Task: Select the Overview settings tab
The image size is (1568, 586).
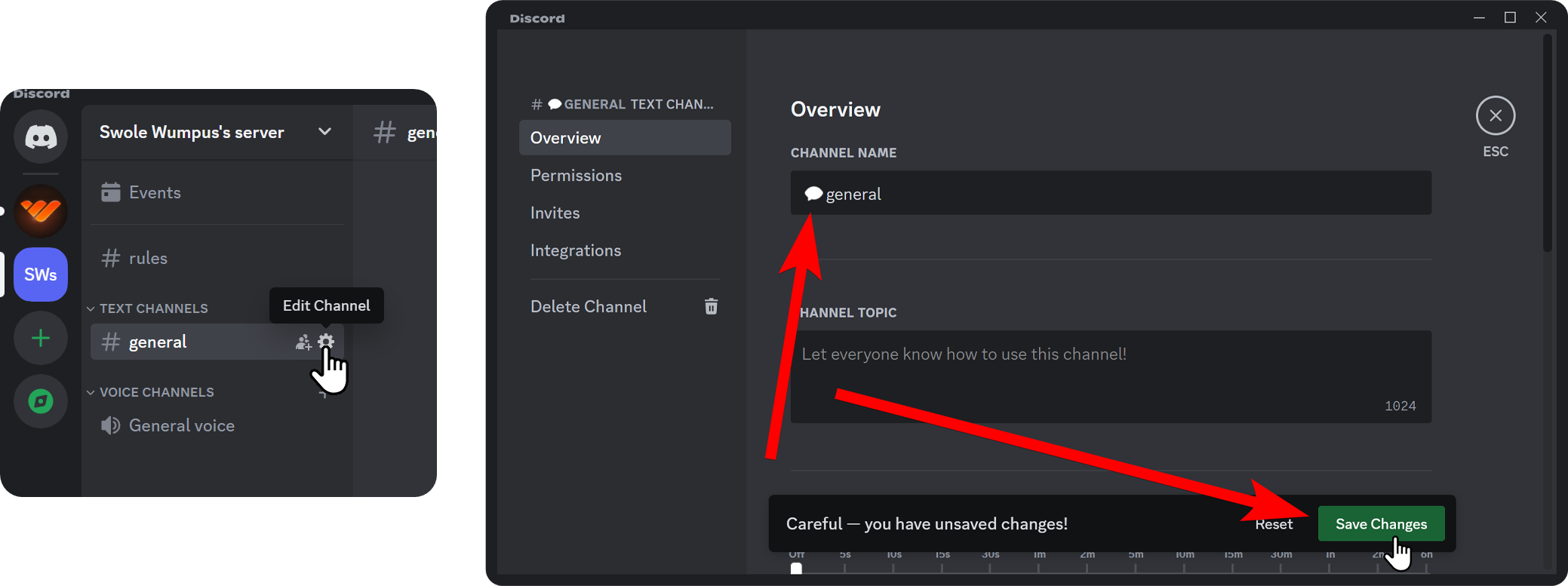Action: tap(625, 138)
